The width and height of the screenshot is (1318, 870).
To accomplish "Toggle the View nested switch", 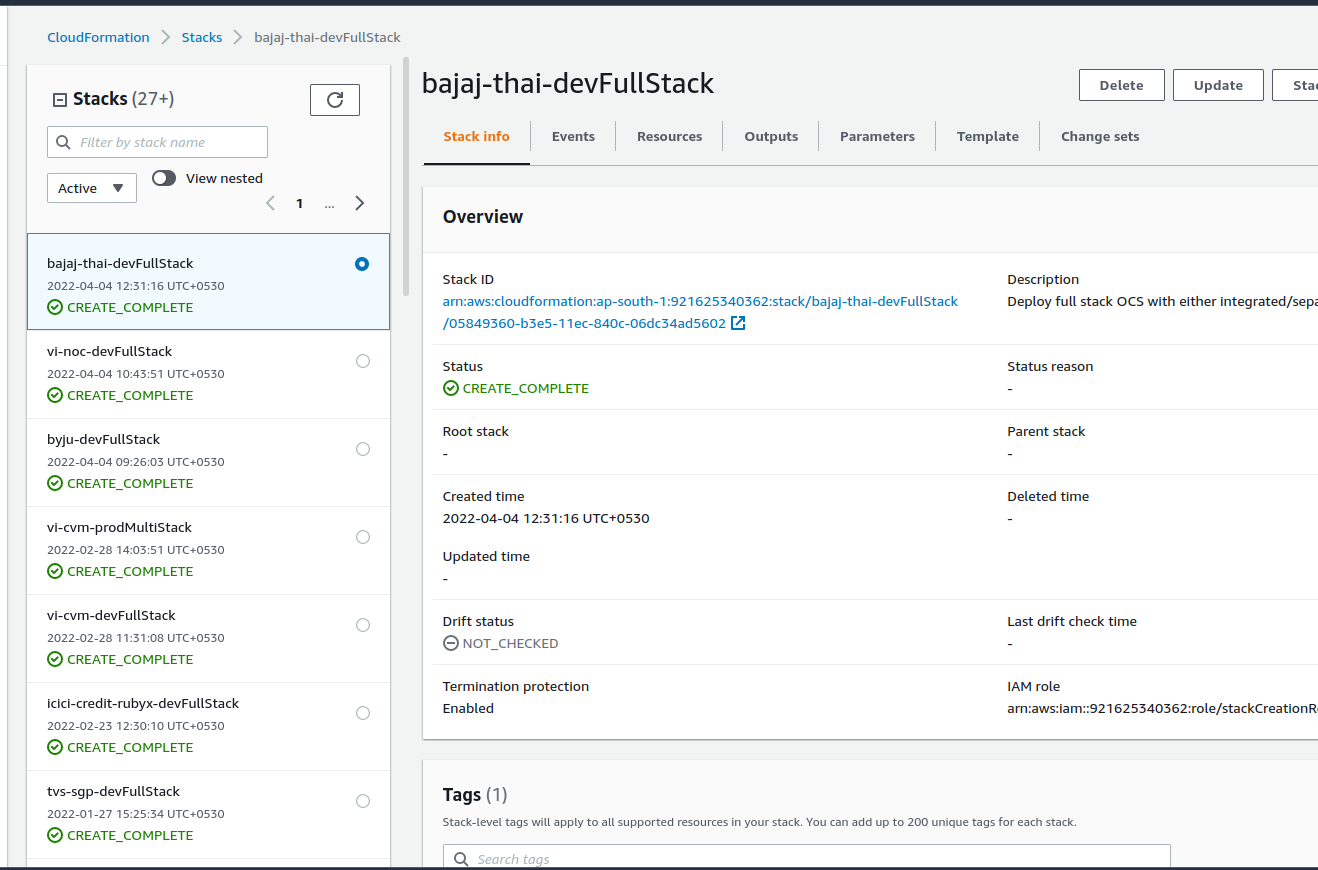I will 164,178.
